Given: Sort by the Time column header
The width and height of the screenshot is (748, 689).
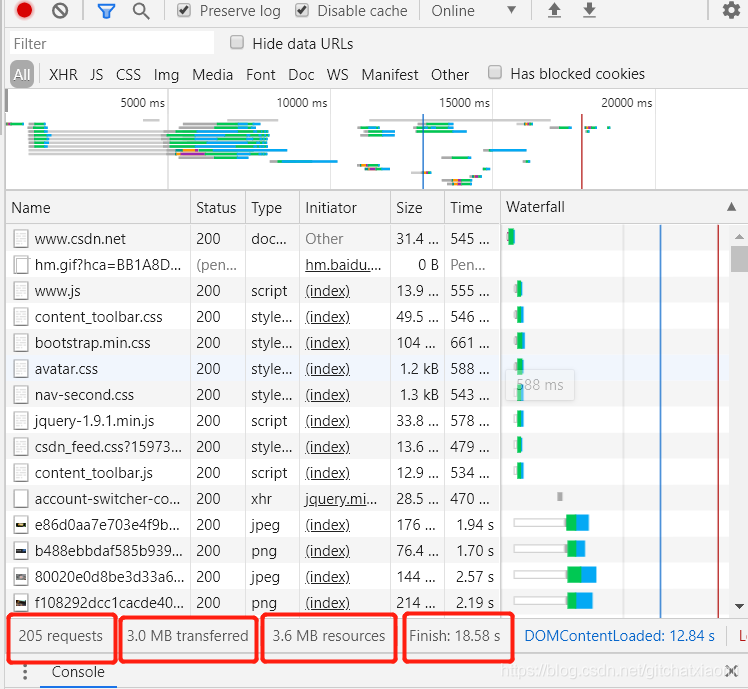Looking at the screenshot, I should [x=472, y=208].
